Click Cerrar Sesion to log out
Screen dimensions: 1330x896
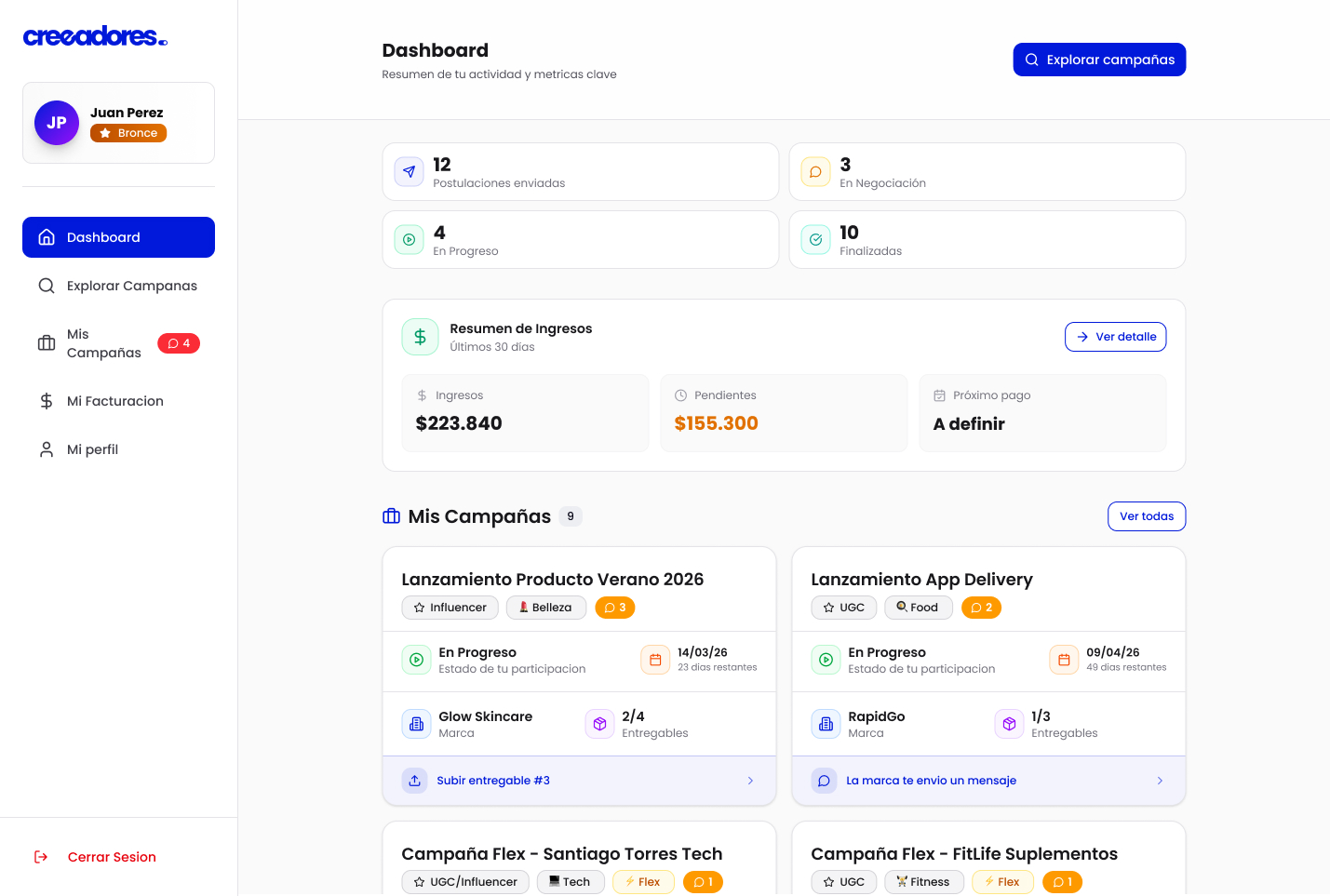pyautogui.click(x=112, y=857)
